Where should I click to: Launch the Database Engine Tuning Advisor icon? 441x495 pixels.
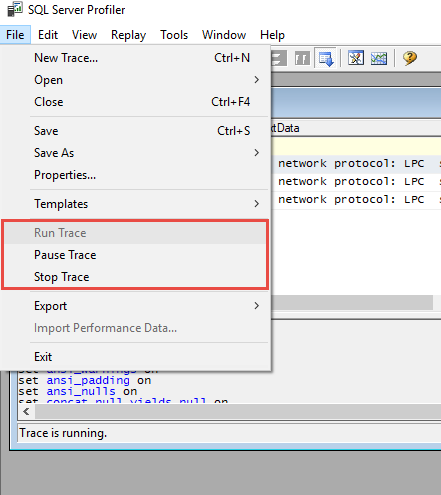355,59
